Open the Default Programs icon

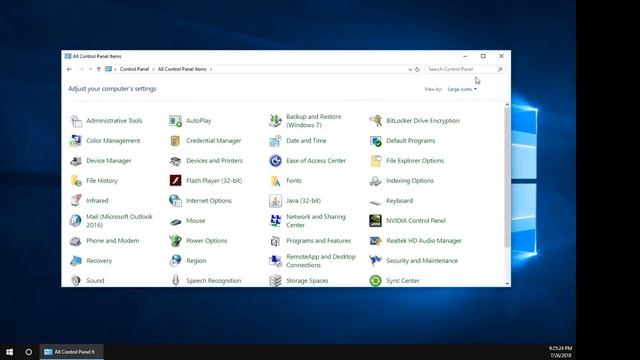click(376, 141)
